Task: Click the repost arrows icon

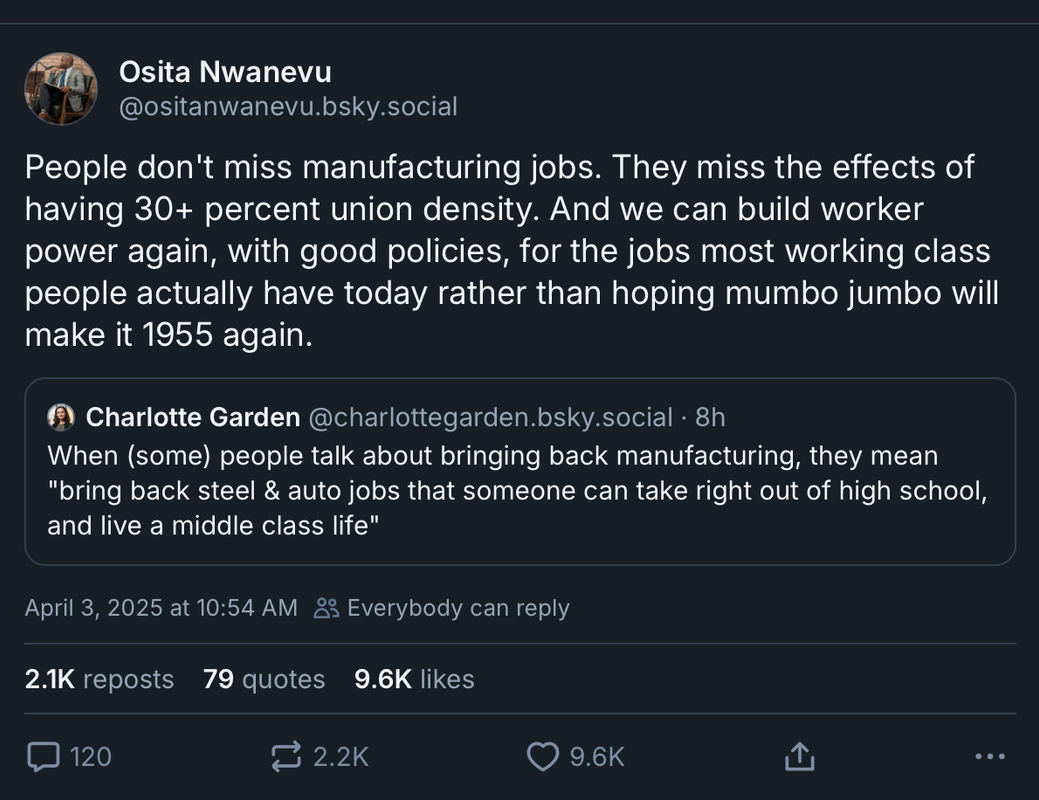Action: click(x=286, y=756)
